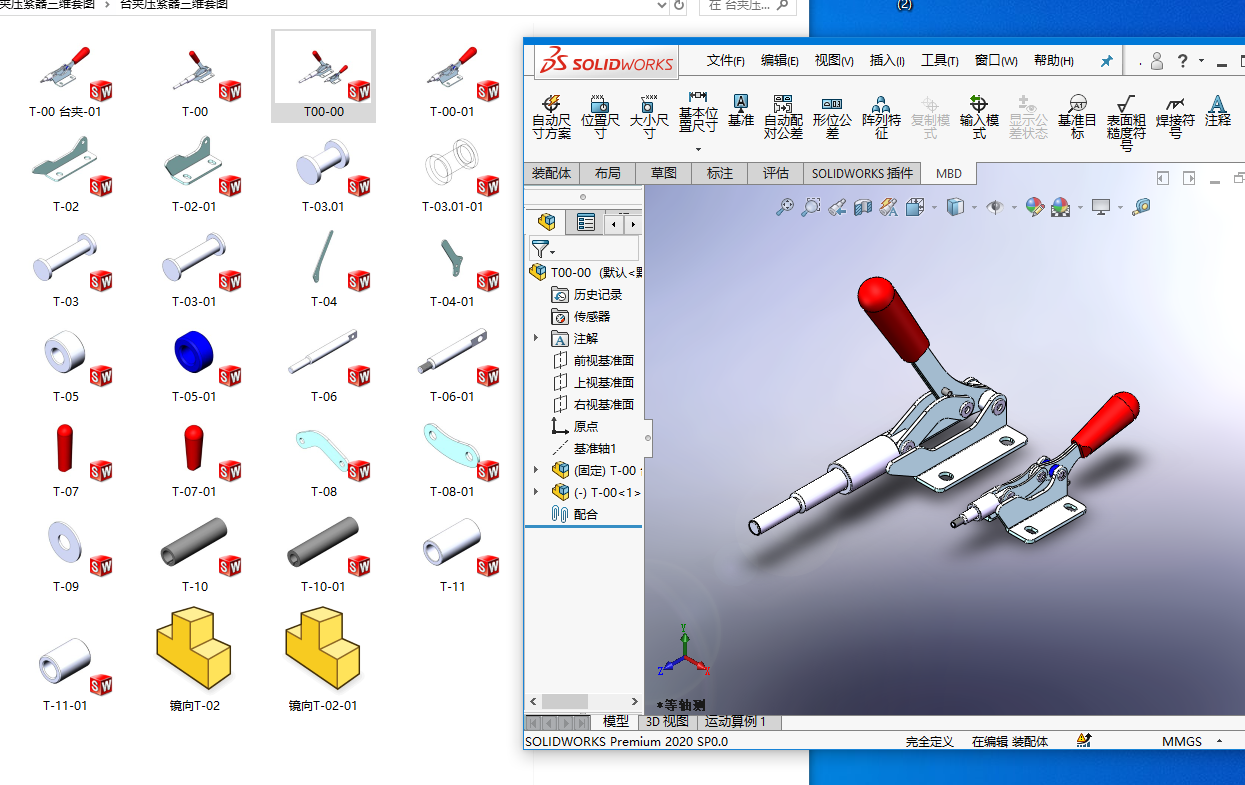1245x785 pixels.
Task: Expand the (固定) T-00 component node
Action: (x=536, y=470)
